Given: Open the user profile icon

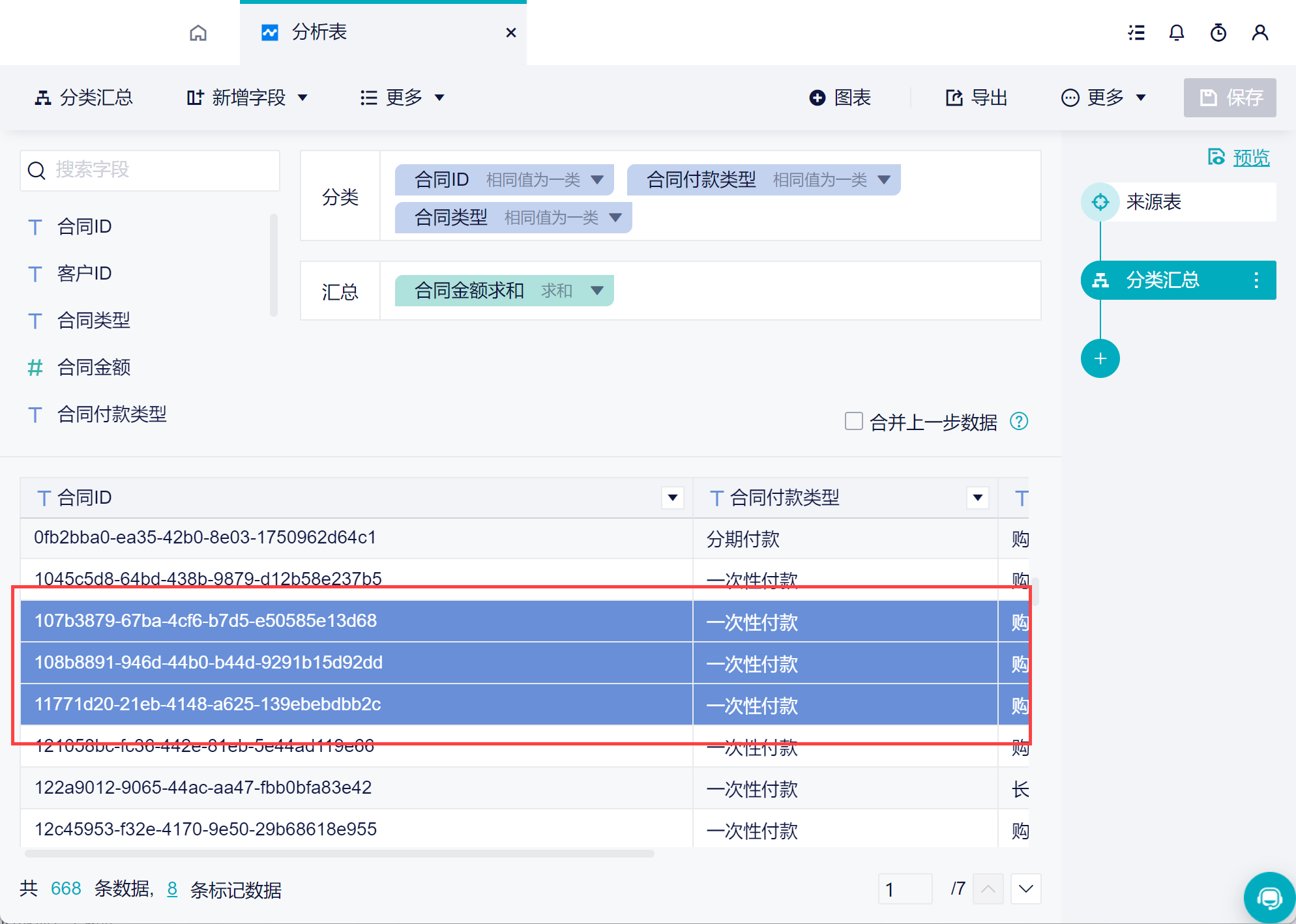Looking at the screenshot, I should [1259, 33].
